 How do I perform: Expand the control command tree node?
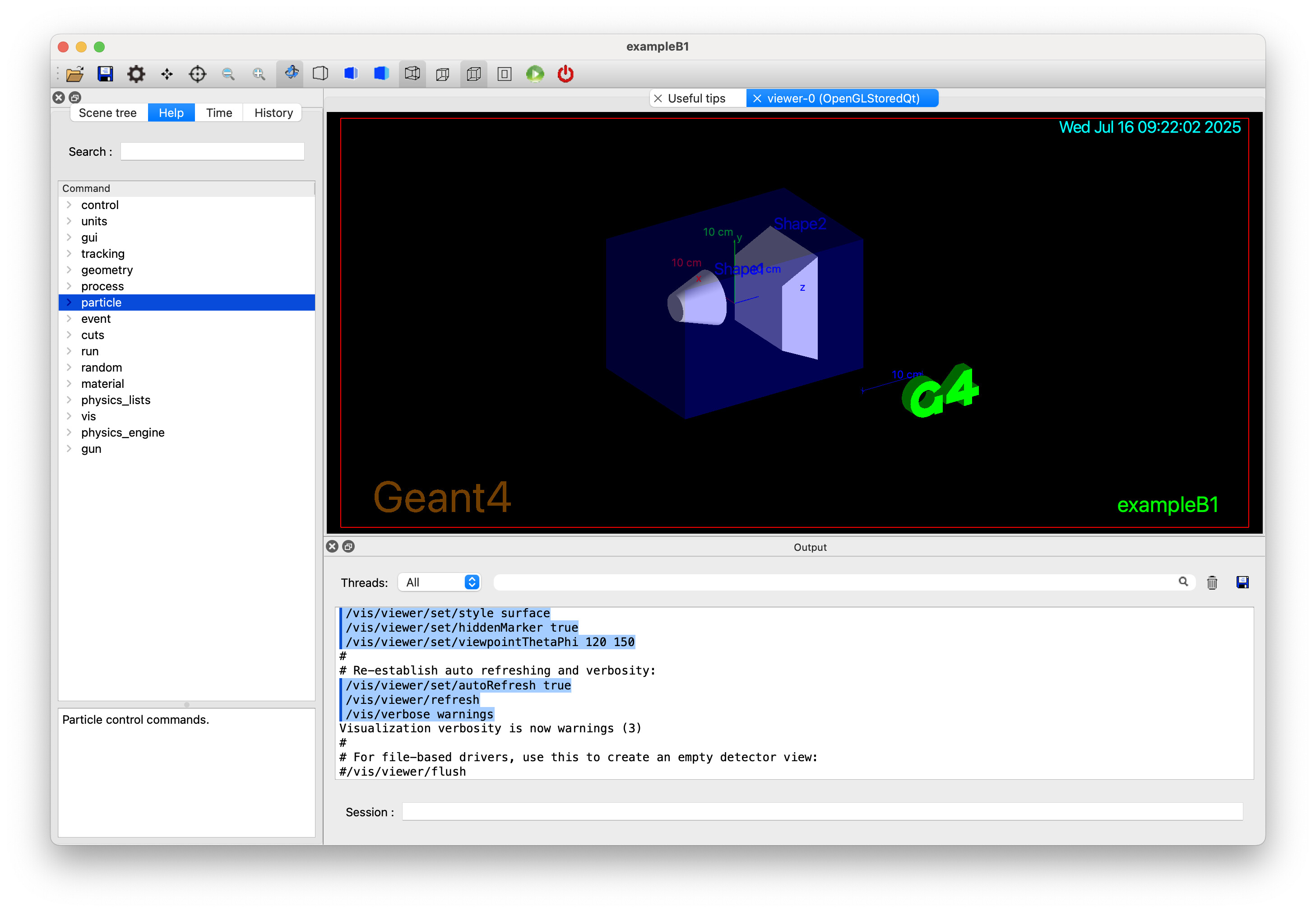click(69, 205)
